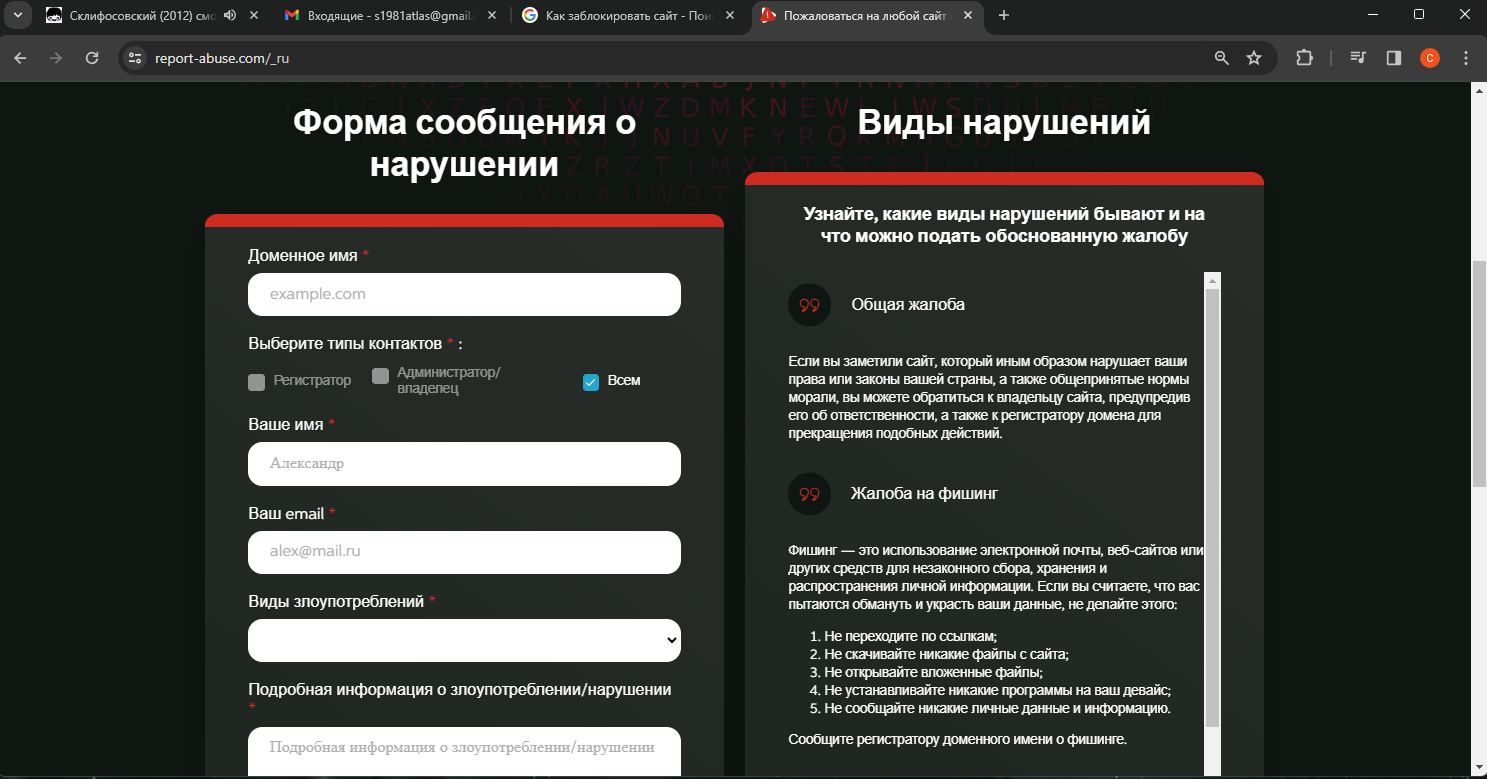Click the Выберите типы контактов label

coord(355,344)
